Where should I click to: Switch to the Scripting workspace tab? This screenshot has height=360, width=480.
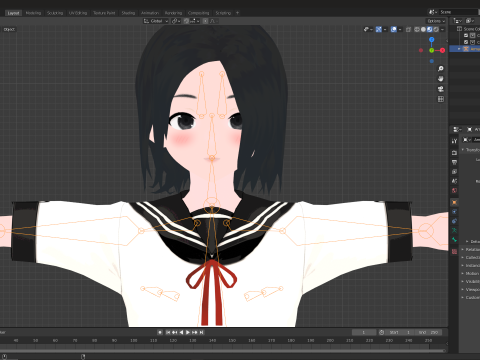pos(223,13)
